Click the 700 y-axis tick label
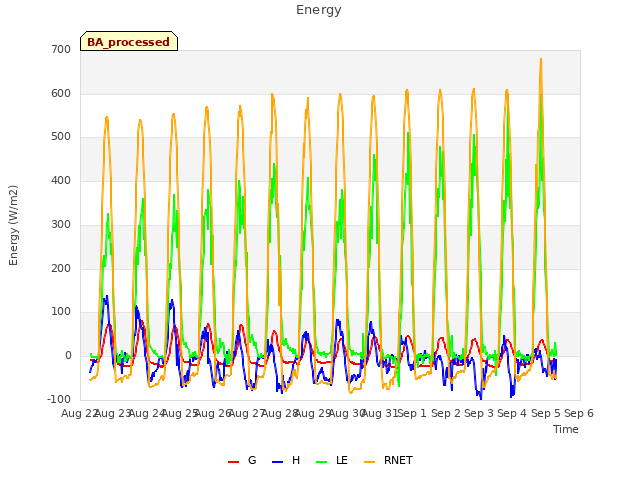 click(x=61, y=49)
